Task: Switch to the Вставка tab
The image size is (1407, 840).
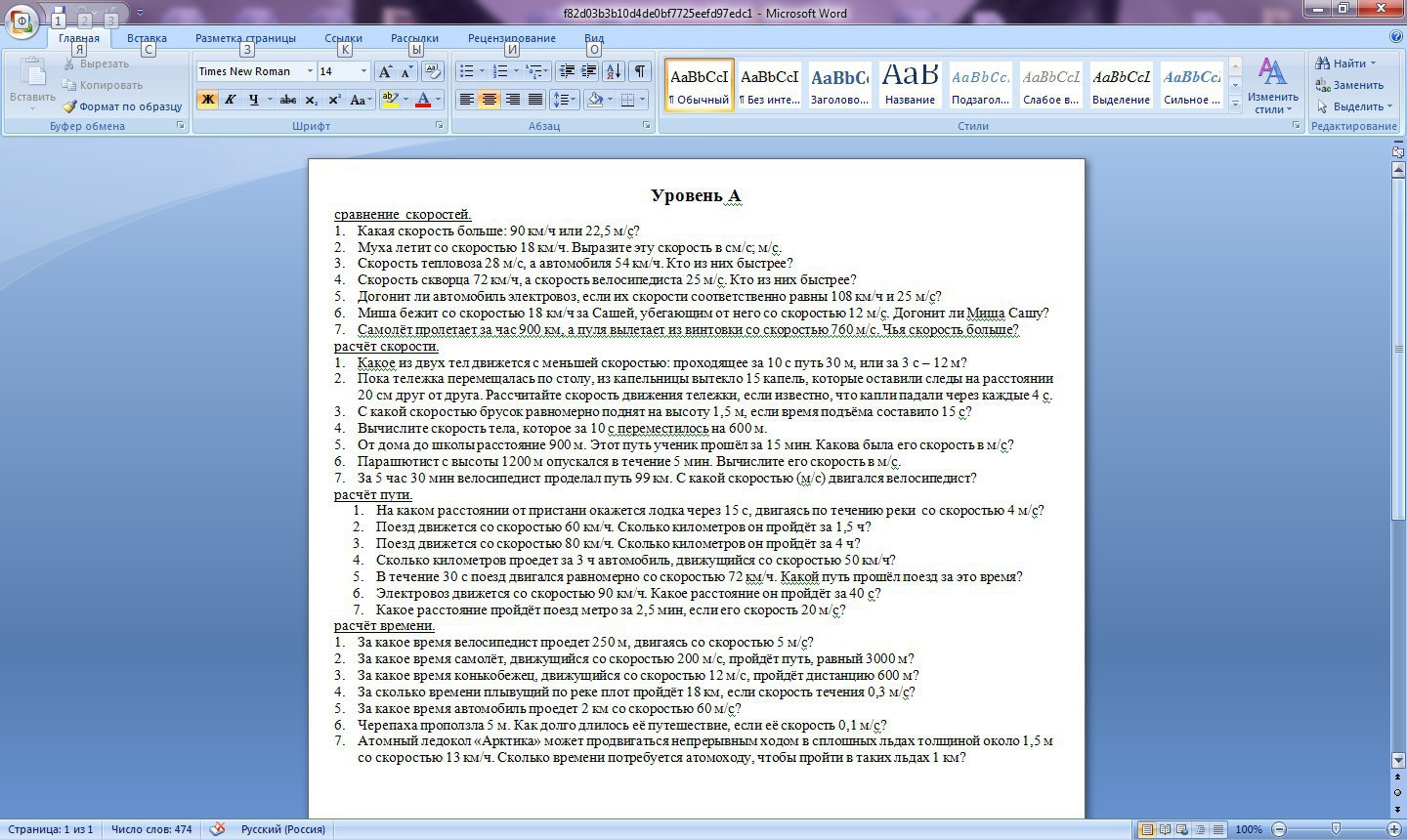Action: 147,38
